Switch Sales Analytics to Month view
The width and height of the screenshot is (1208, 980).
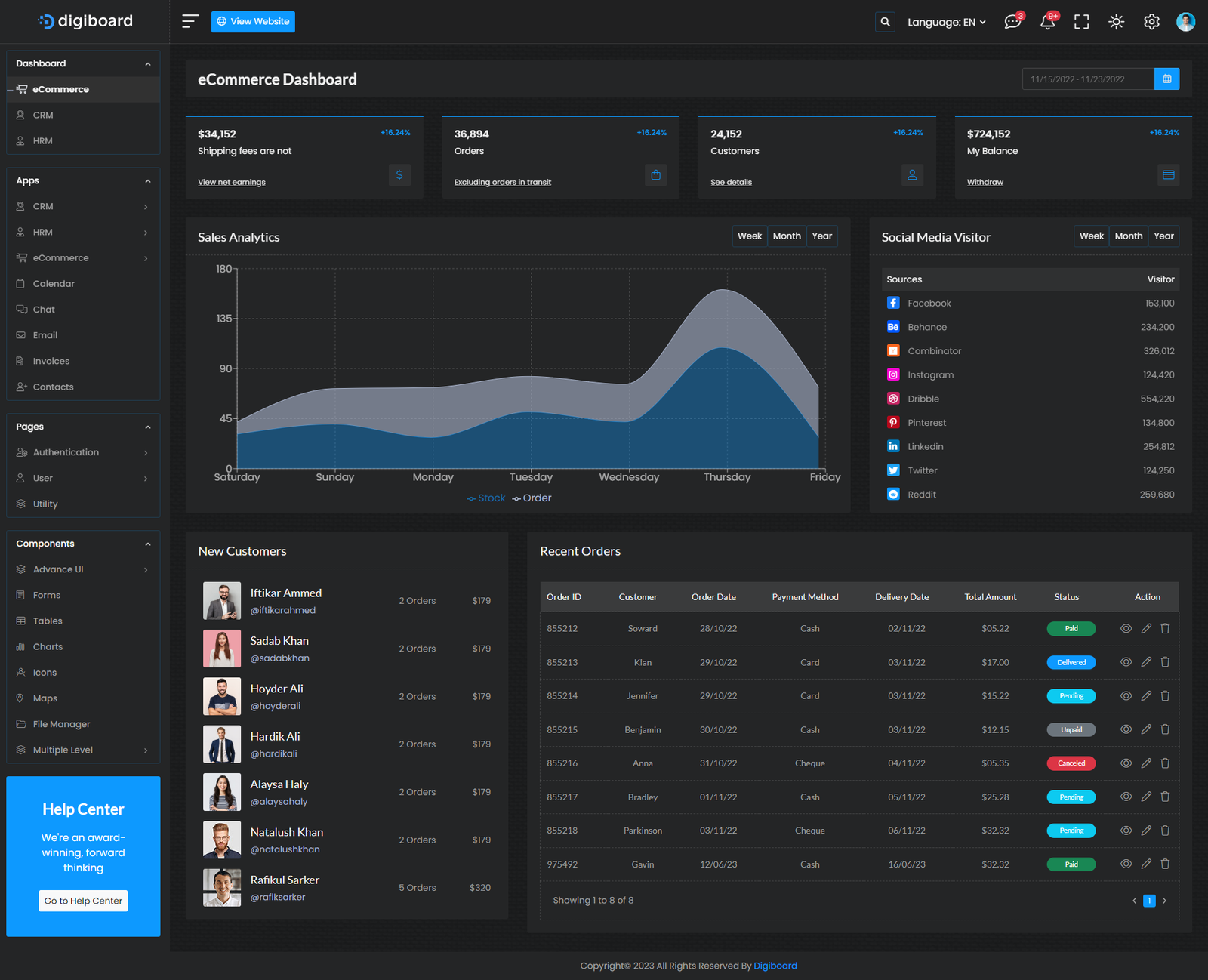coord(787,236)
